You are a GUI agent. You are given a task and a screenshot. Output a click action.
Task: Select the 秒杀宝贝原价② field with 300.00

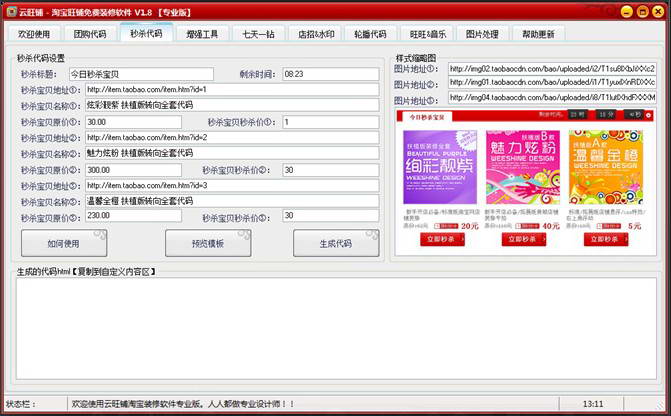[x=134, y=170]
